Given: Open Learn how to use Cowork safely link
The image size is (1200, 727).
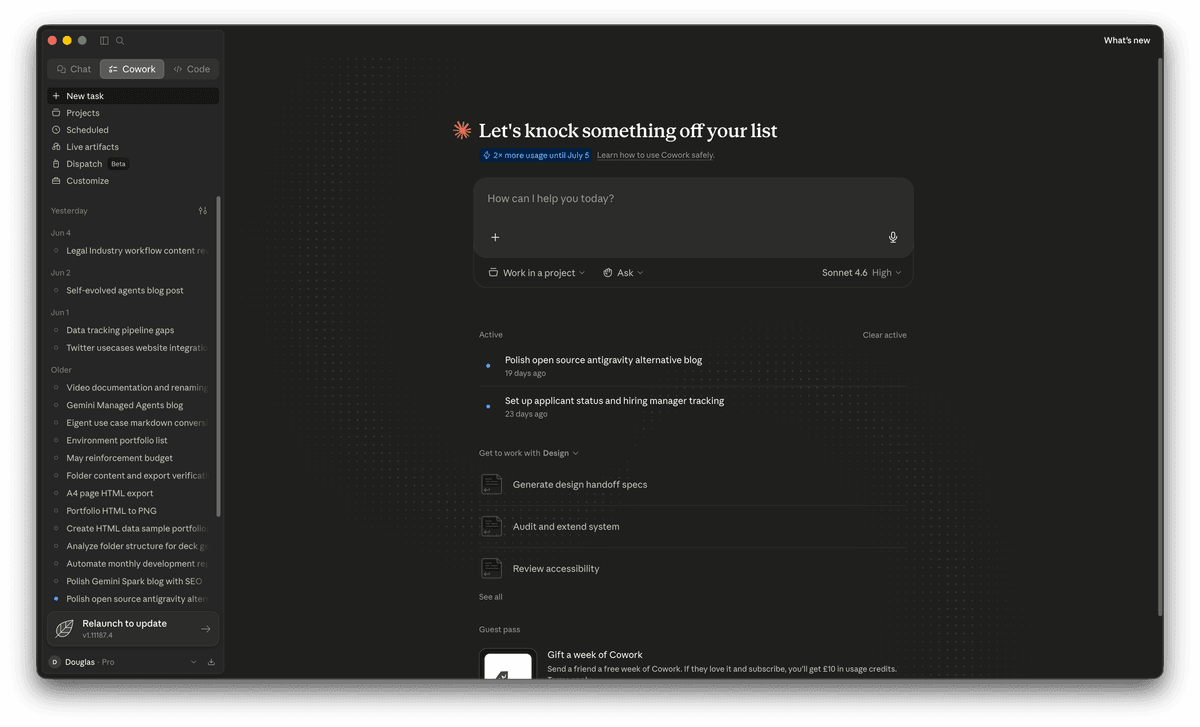Looking at the screenshot, I should pos(656,155).
